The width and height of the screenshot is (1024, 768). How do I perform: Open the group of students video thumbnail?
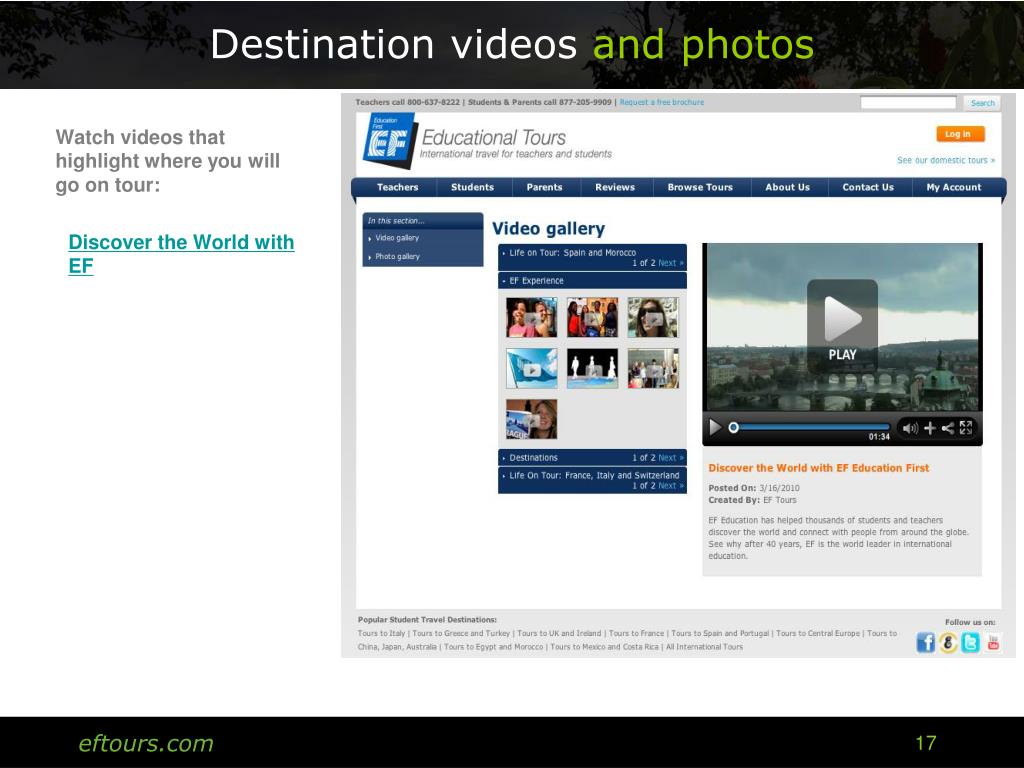coord(592,317)
